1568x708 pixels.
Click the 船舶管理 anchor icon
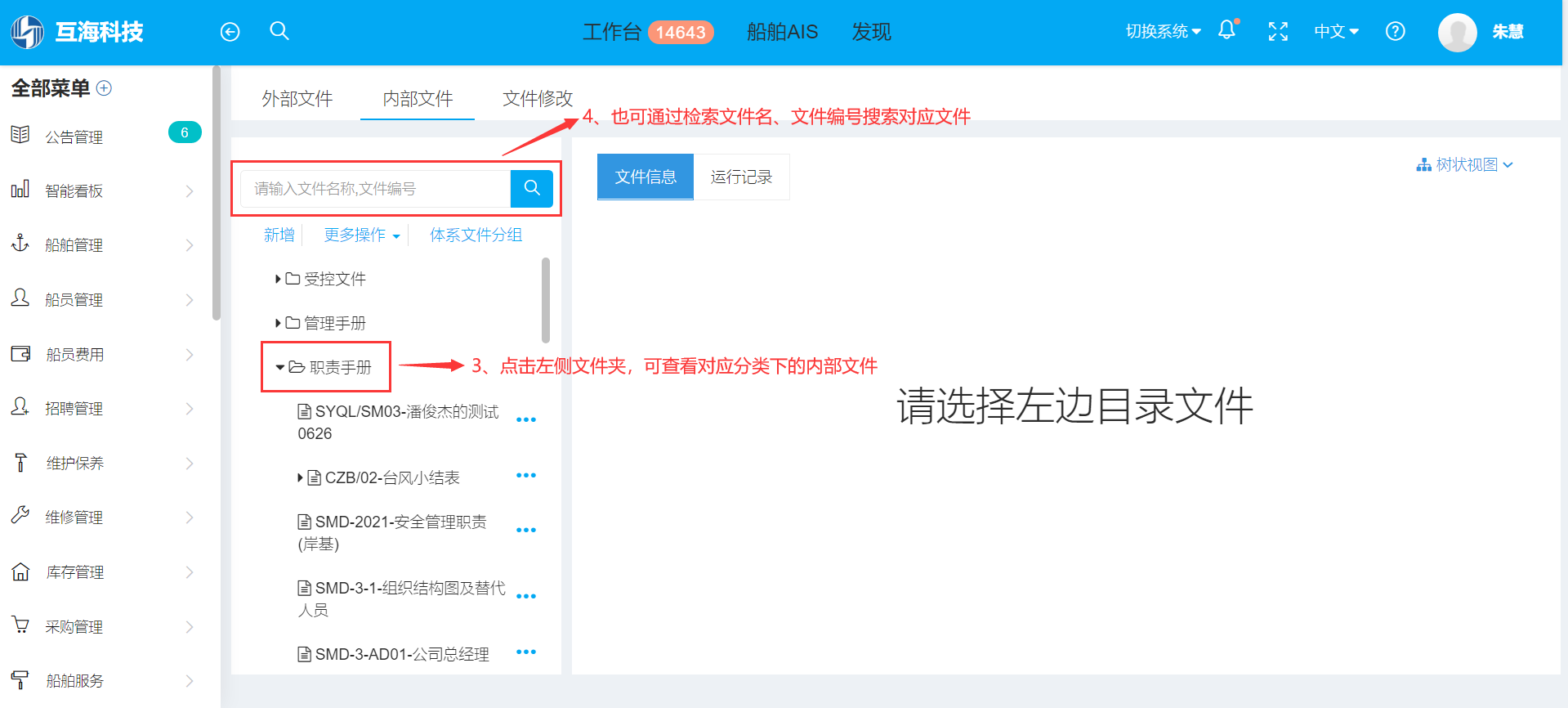pos(20,244)
